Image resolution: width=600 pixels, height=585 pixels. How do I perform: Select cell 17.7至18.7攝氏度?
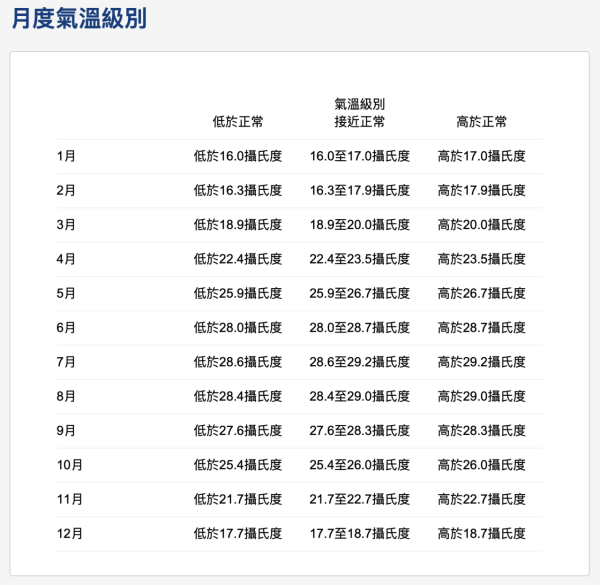360,534
